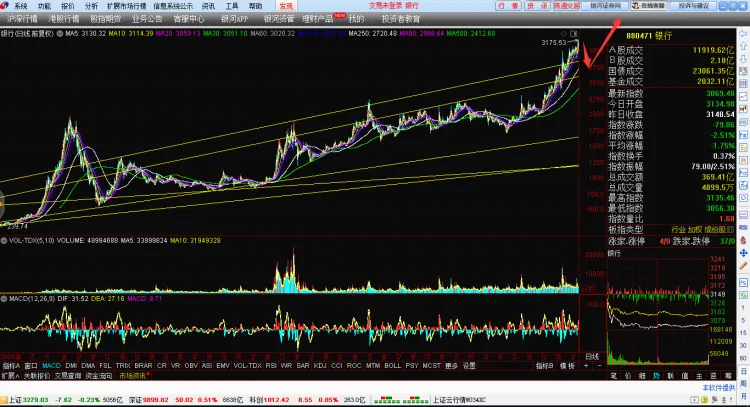The width and height of the screenshot is (750, 407).
Task: Switch to the 发现 tab
Action: tap(286, 6)
